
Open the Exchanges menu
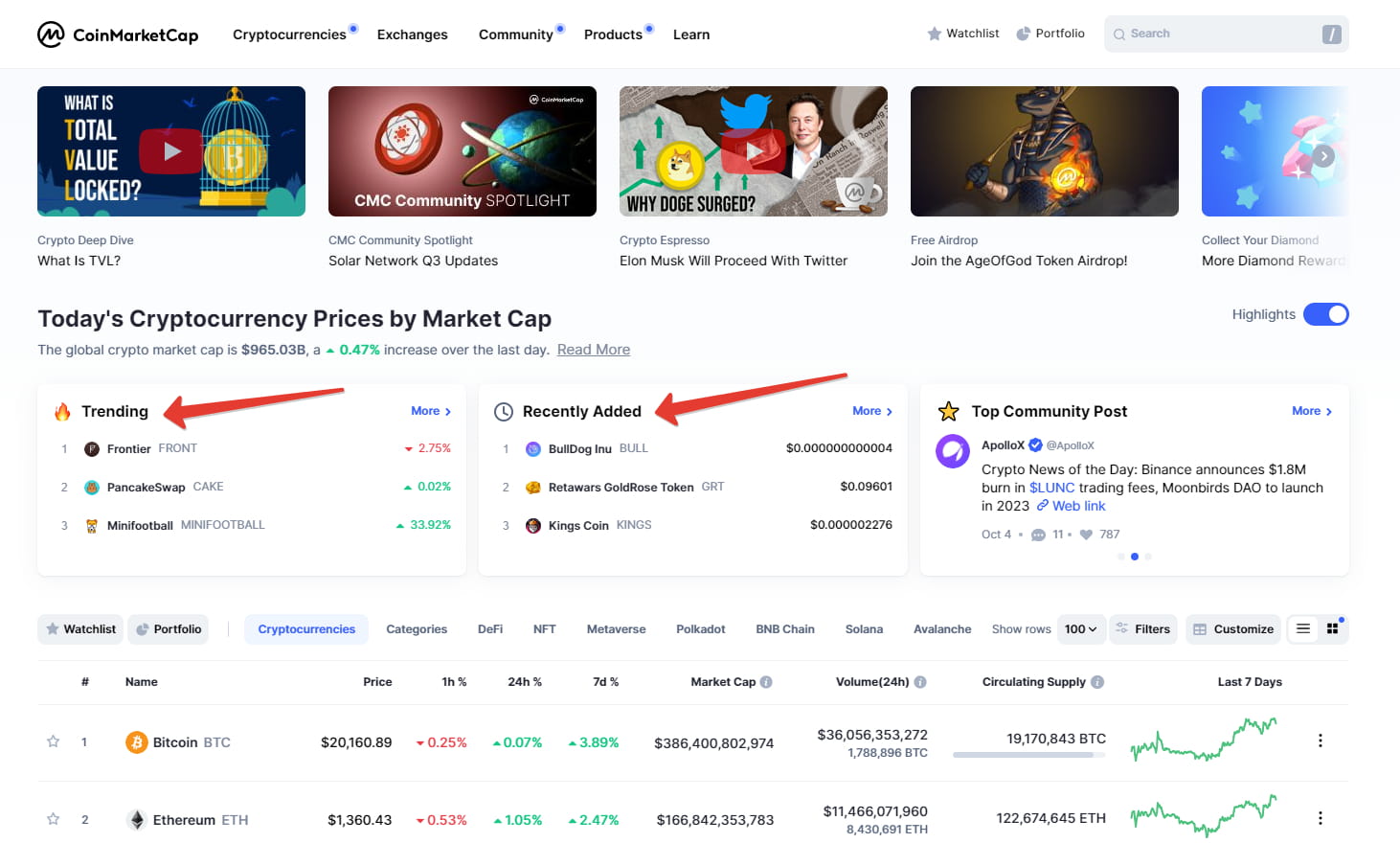pos(412,34)
